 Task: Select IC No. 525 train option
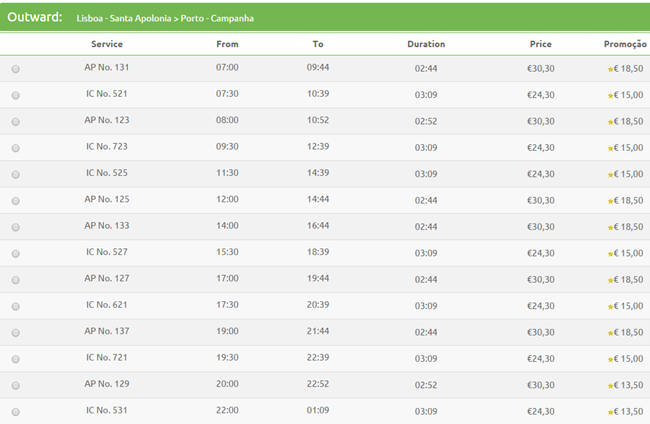[x=16, y=174]
